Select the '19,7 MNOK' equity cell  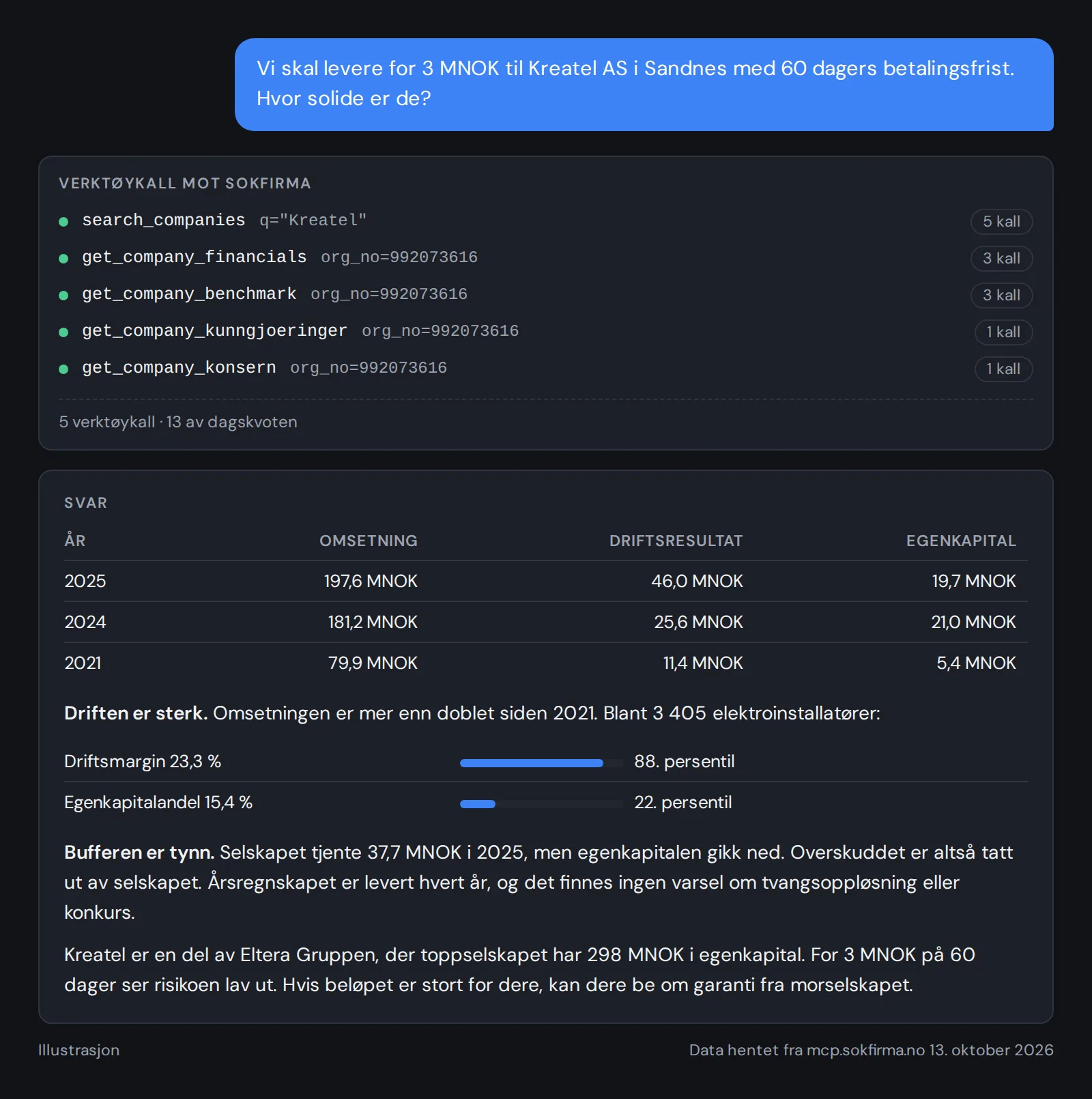click(x=974, y=581)
